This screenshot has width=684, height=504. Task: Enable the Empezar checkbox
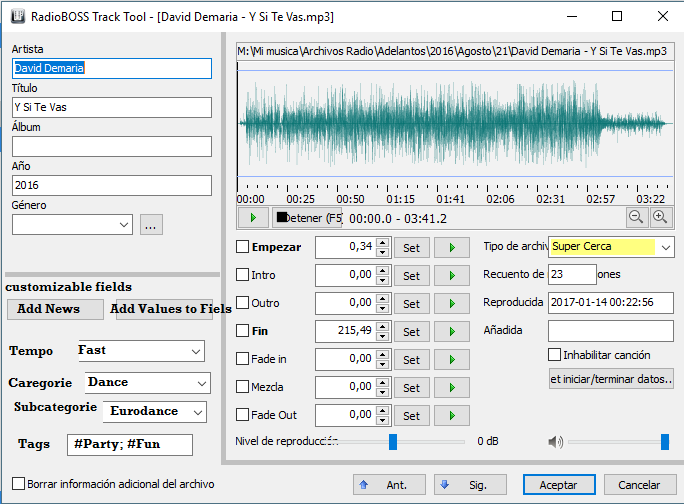pos(243,247)
